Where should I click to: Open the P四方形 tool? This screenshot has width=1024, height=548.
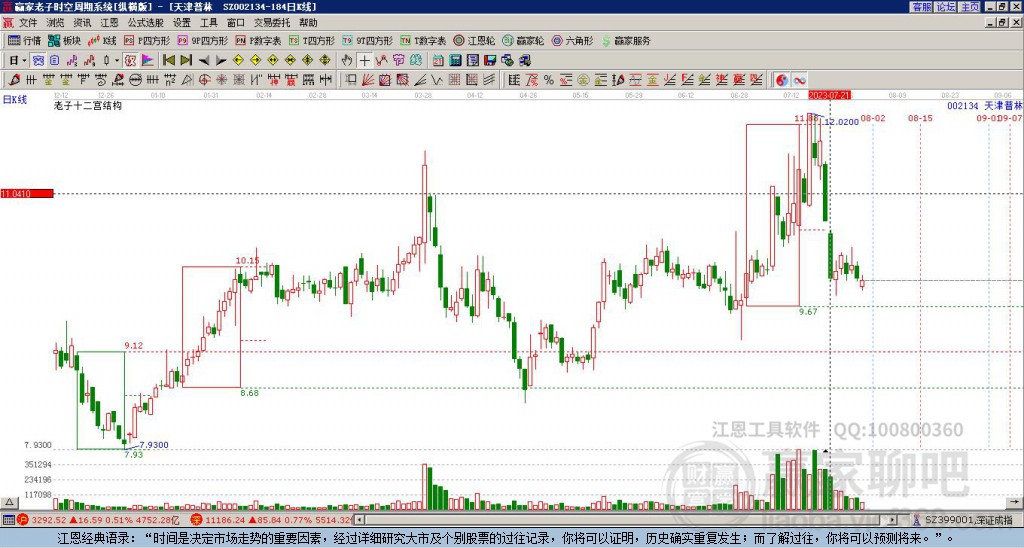pyautogui.click(x=147, y=40)
